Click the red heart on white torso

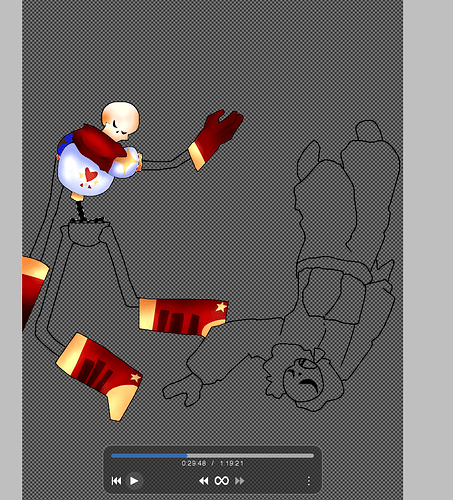click(91, 174)
